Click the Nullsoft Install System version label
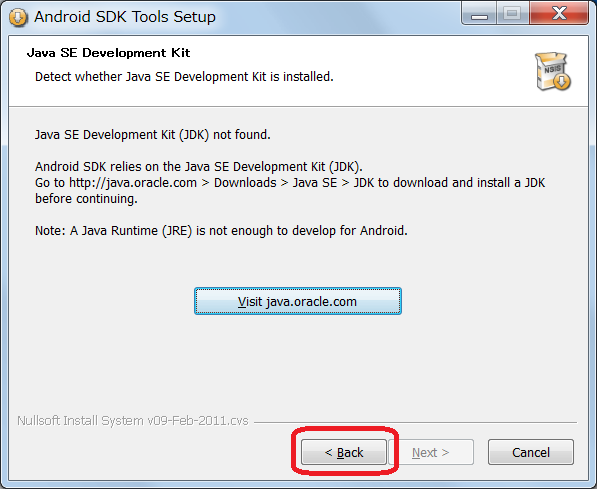This screenshot has width=597, height=489. click(x=133, y=420)
